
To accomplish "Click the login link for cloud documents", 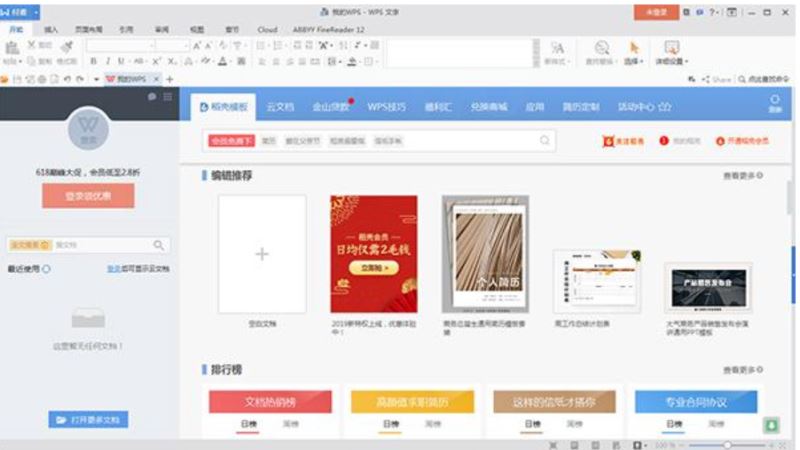I will [x=113, y=269].
